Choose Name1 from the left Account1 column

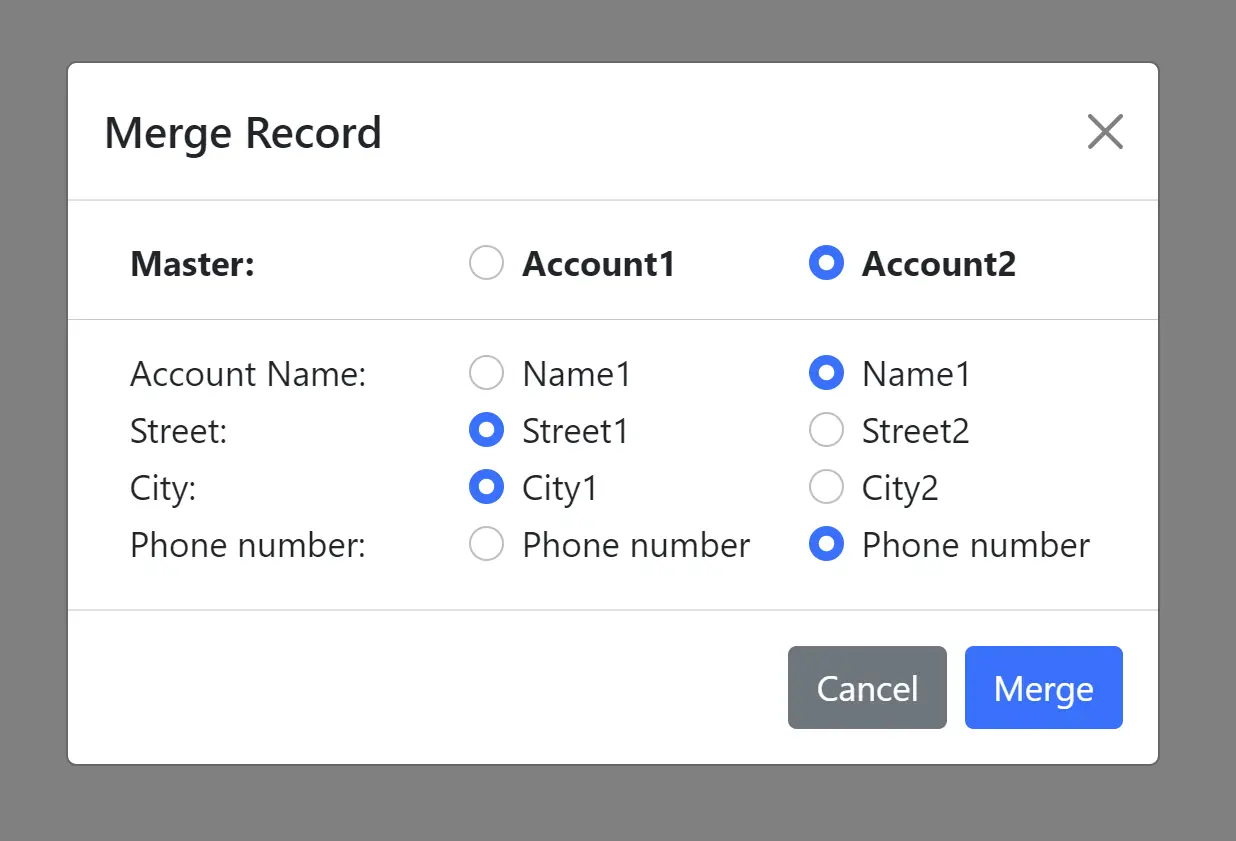(486, 372)
